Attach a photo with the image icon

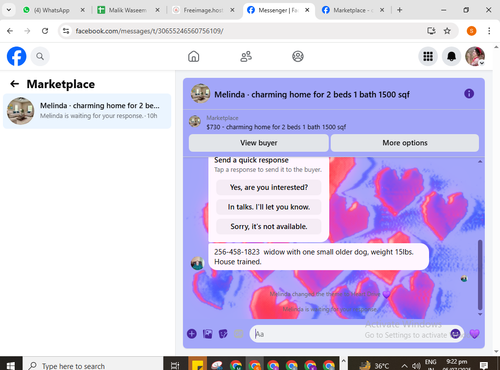(x=207, y=334)
